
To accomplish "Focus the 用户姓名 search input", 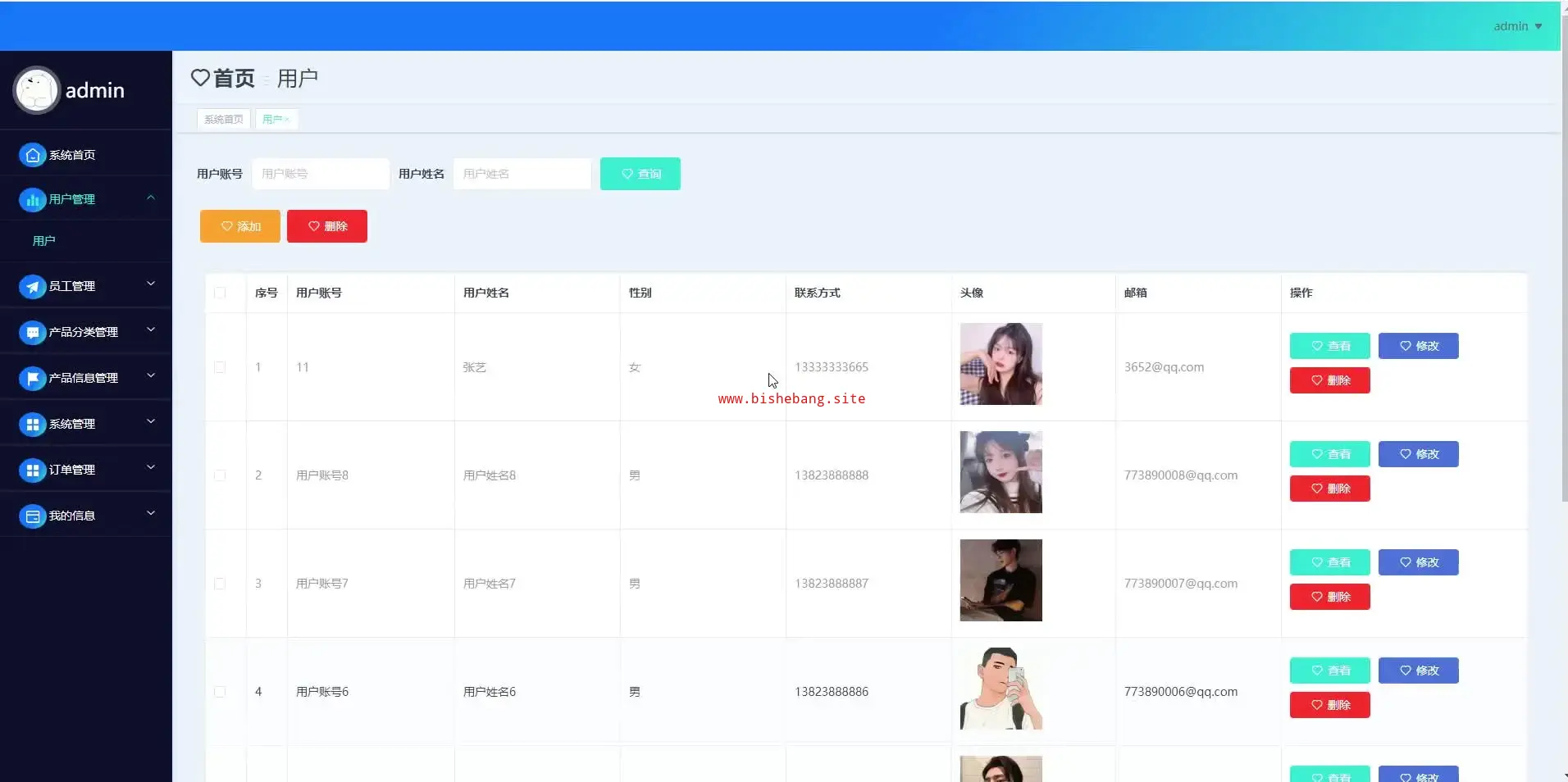I will [x=522, y=174].
